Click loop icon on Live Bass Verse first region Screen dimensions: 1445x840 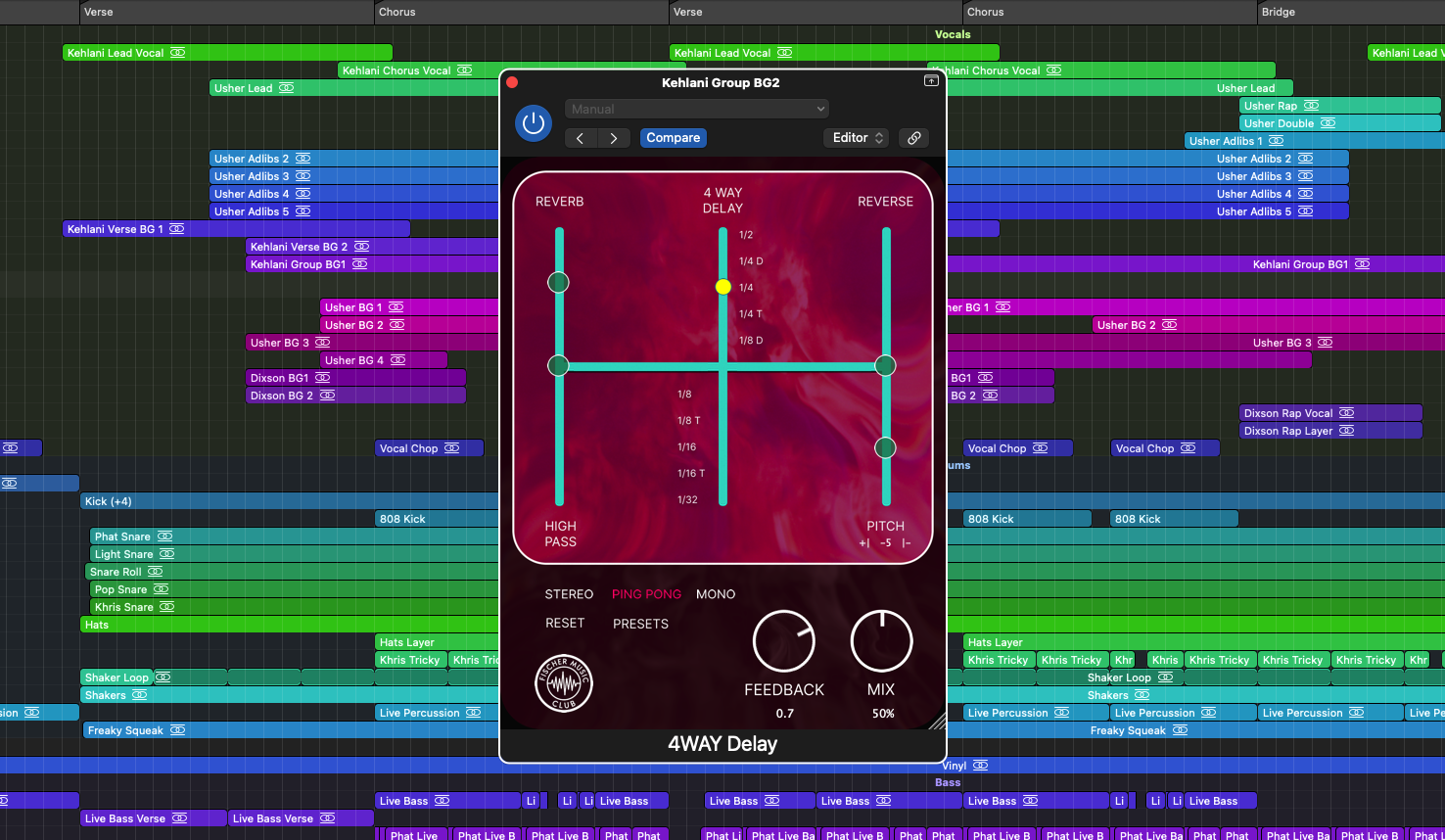pos(179,818)
